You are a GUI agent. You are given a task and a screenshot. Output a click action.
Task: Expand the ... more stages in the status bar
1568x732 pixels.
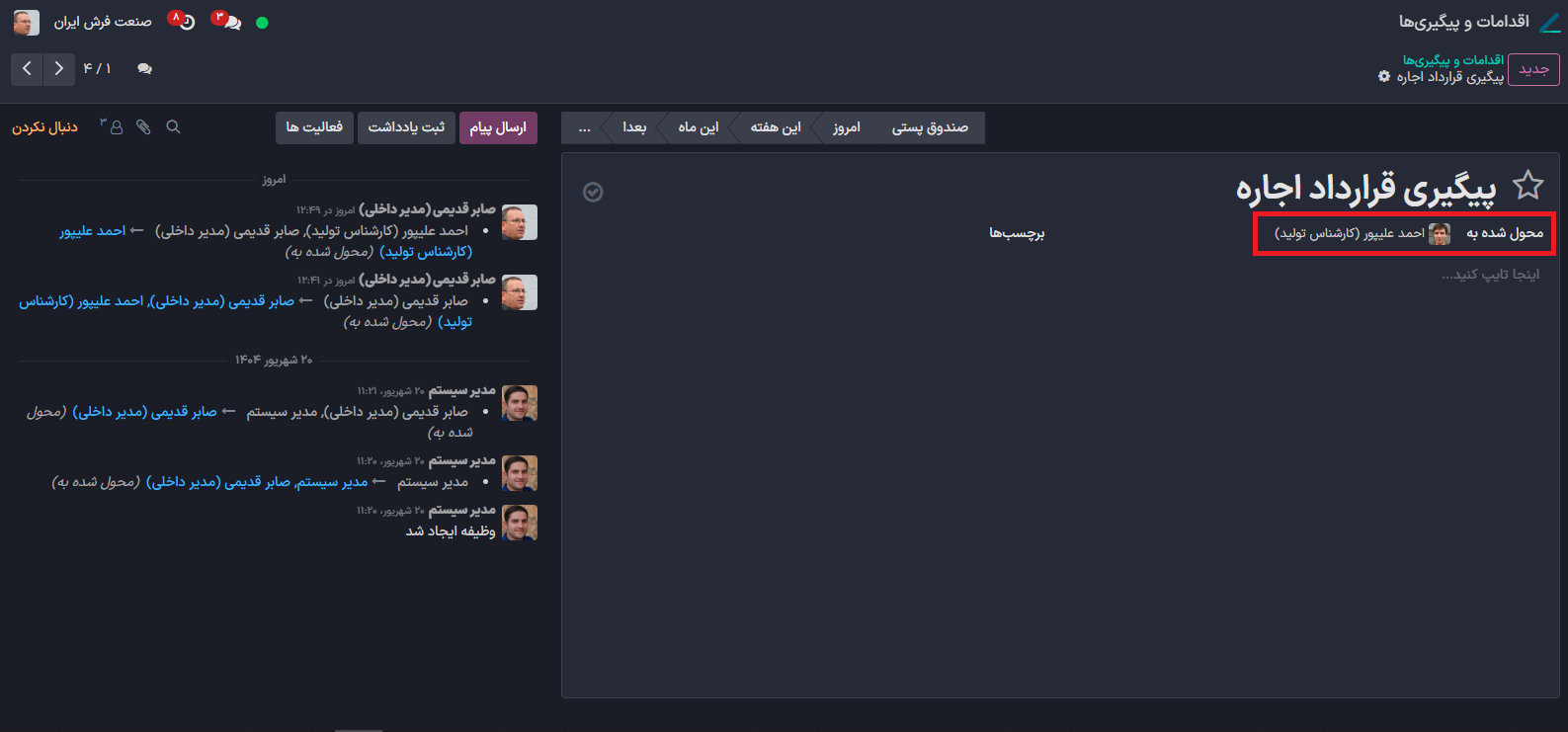point(584,128)
